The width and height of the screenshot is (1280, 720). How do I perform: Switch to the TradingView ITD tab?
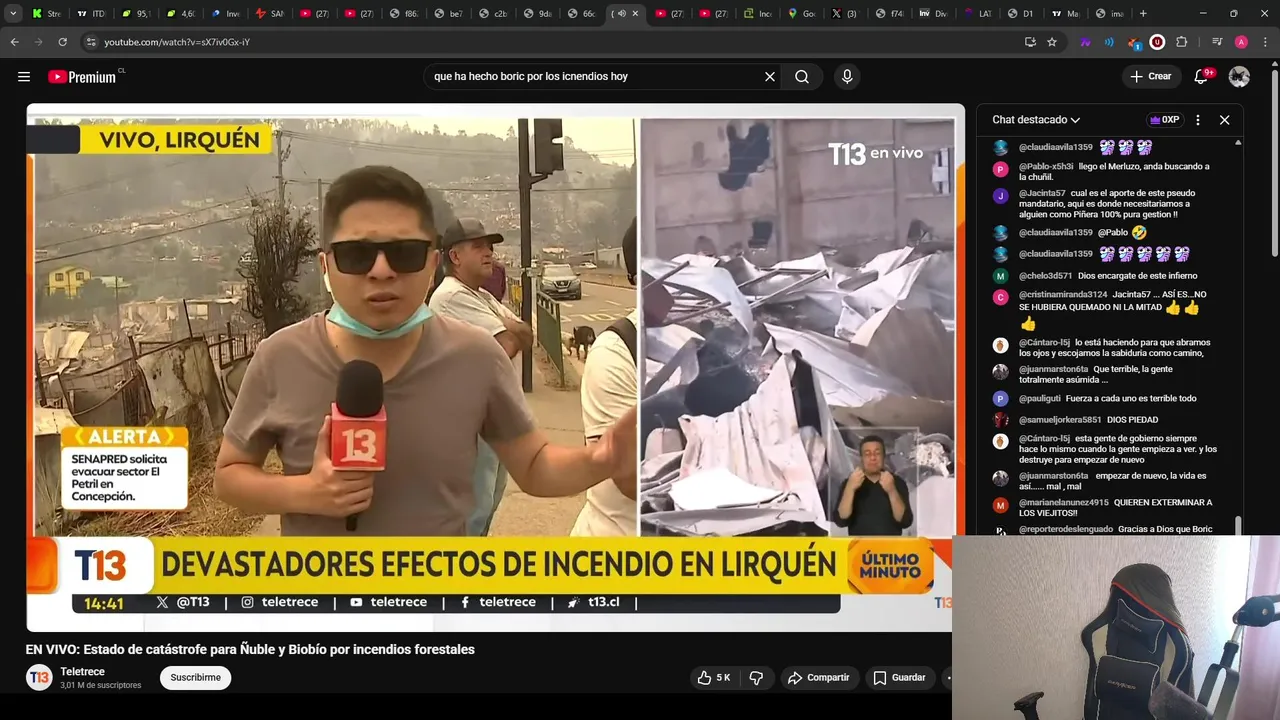coord(91,13)
